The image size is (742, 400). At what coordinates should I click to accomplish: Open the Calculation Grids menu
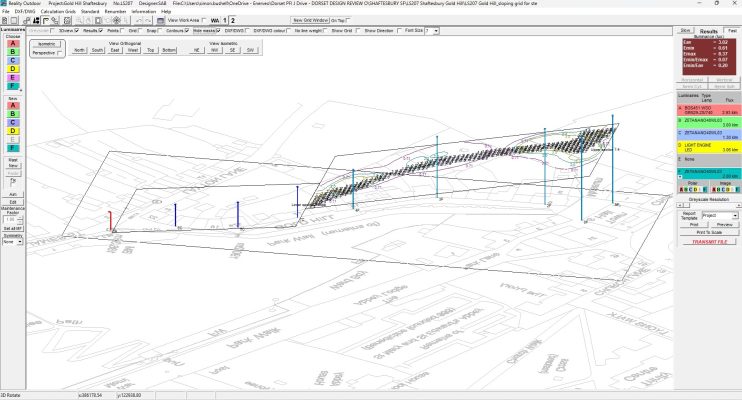click(57, 11)
